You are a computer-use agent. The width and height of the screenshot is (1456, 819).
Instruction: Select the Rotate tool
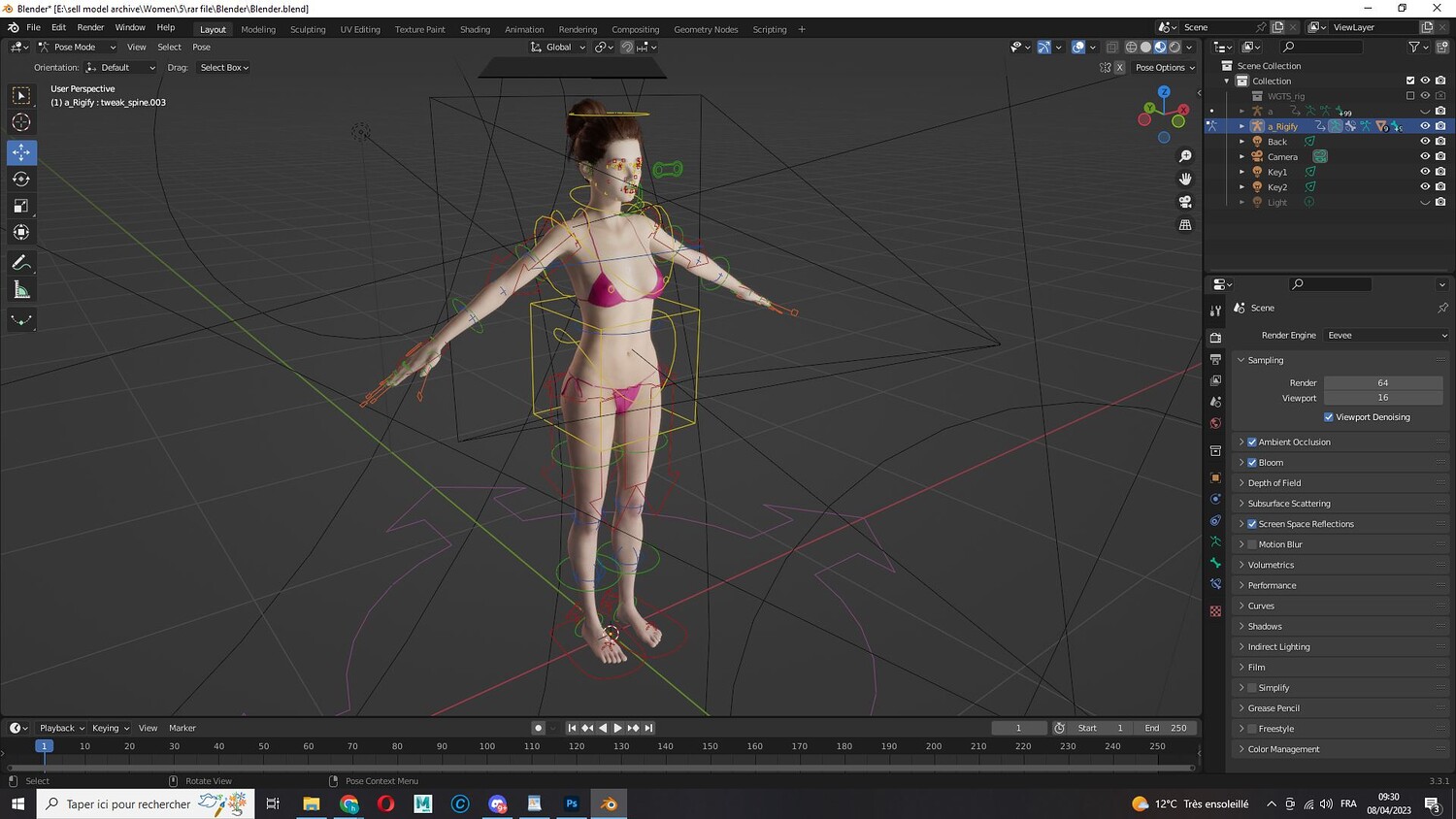coord(21,179)
